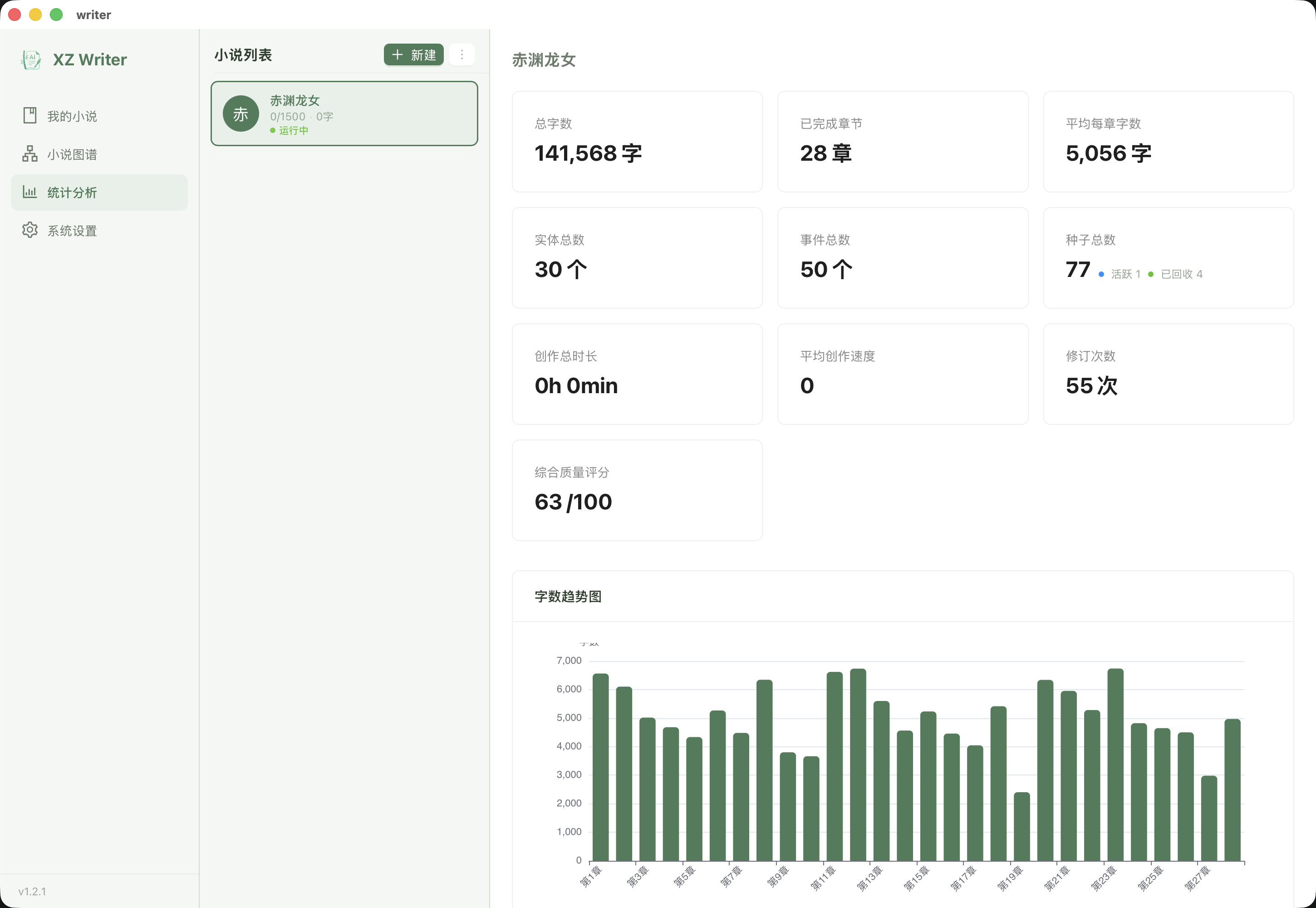Click the 创作总时长 0h 0min card
Viewport: 1316px width, 908px height.
point(637,374)
